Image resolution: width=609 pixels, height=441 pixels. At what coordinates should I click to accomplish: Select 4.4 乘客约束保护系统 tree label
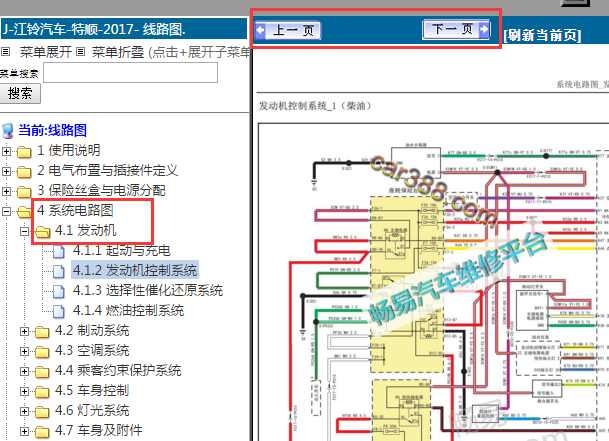(x=118, y=371)
